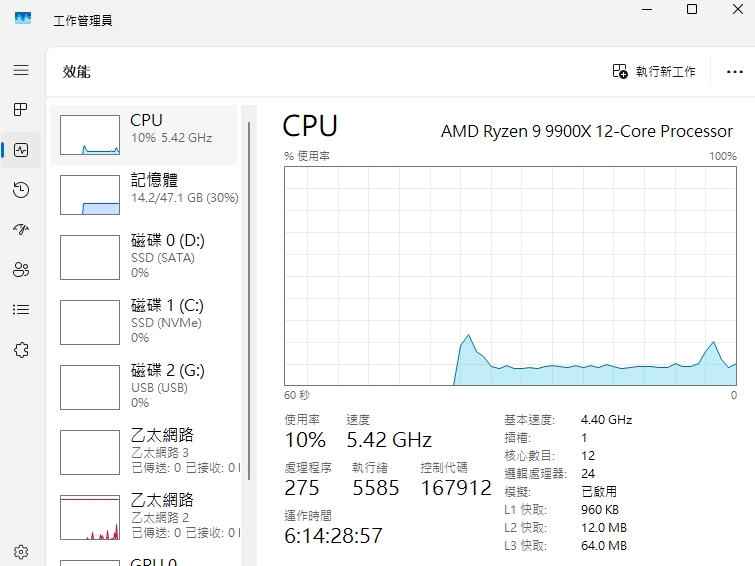
Task: Go to the Startup apps page icon
Action: (x=21, y=229)
